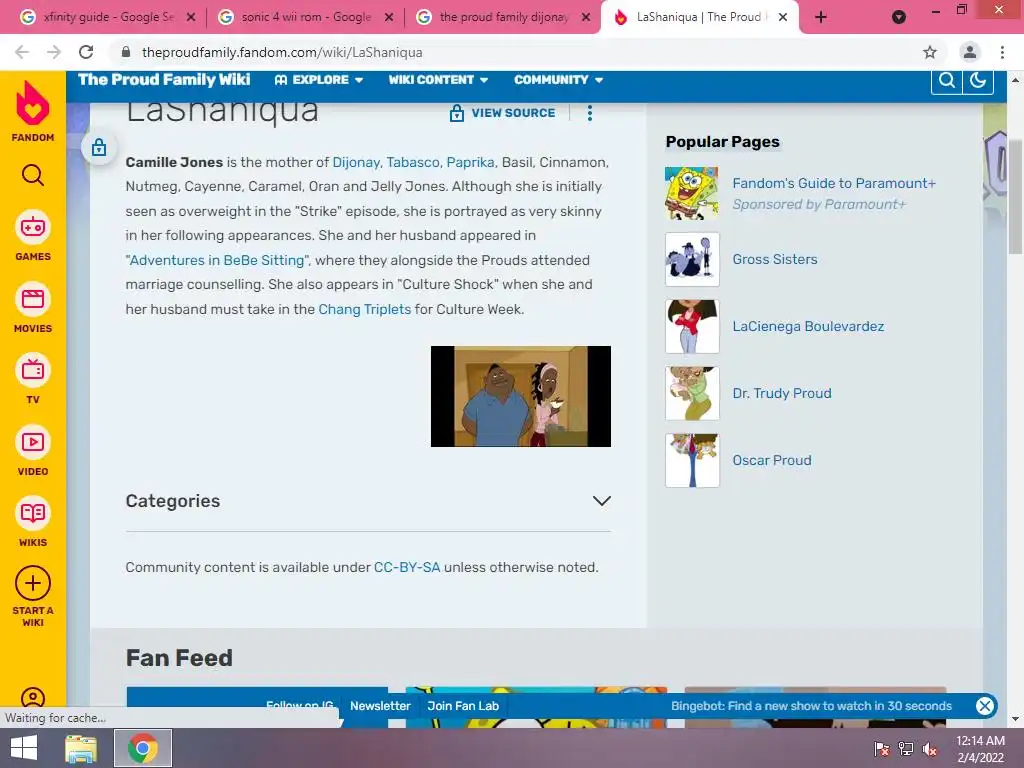
Task: Open the three-dot page actions menu
Action: 589,113
